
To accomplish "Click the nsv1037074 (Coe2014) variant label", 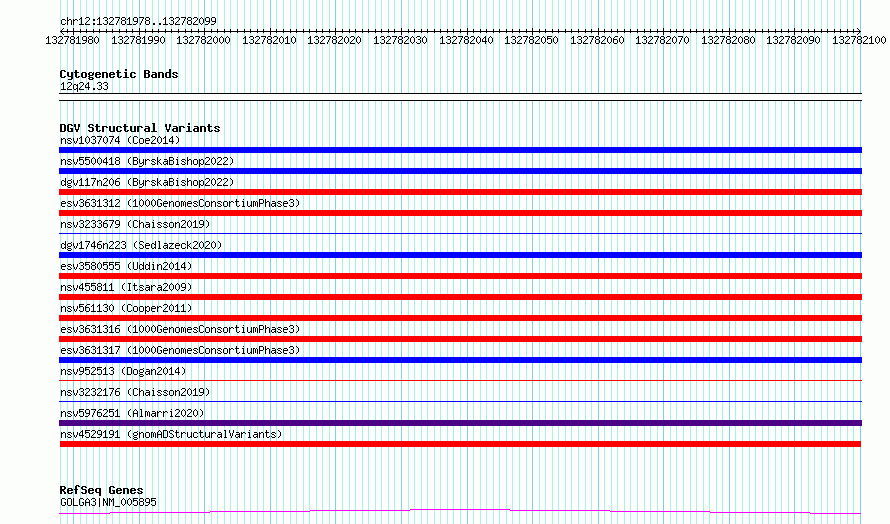I will coord(120,140).
